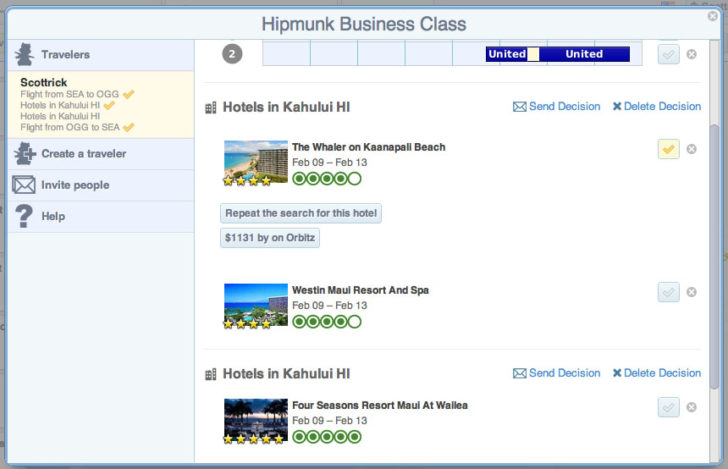Click the Whaler's green circle review rating
728x469 pixels.
pyautogui.click(x=326, y=179)
